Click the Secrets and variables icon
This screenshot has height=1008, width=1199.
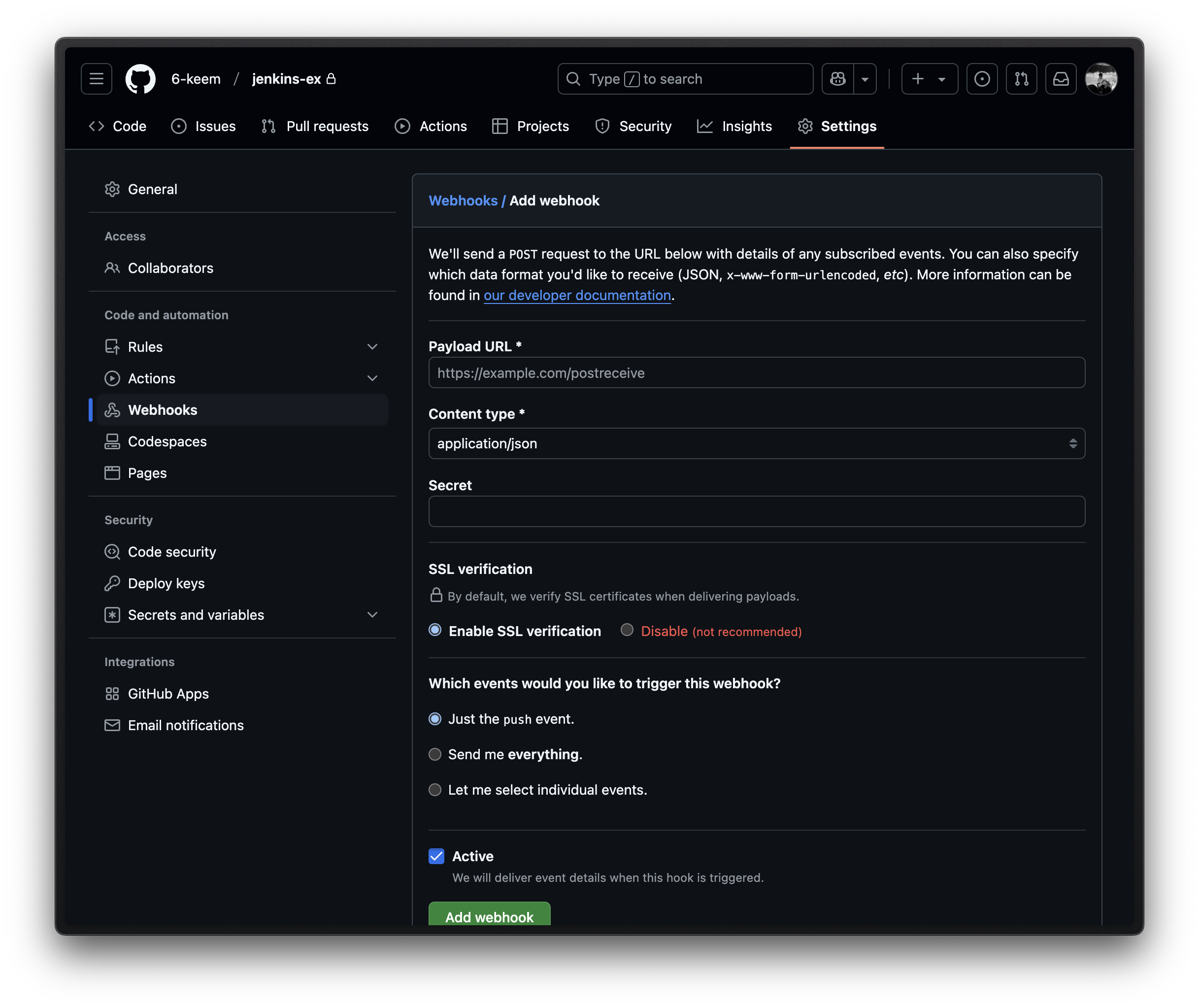(112, 615)
